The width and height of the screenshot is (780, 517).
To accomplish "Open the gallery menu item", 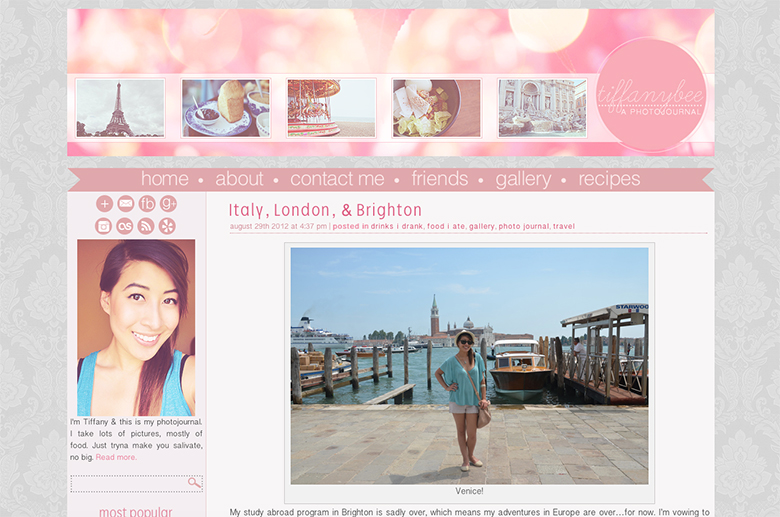I will click(x=523, y=179).
